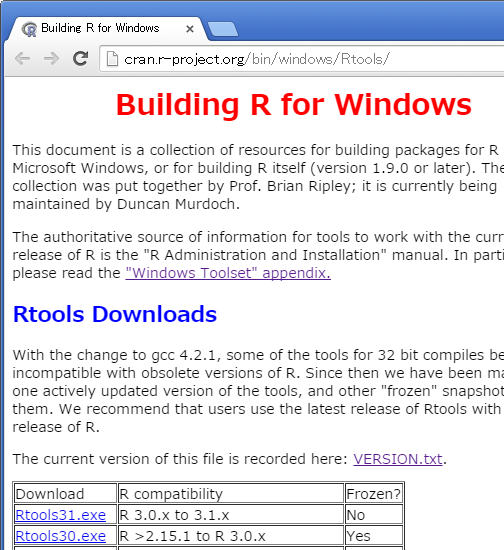This screenshot has height=550, width=504.
Task: Download Rtools30.exe
Action: pos(61,536)
